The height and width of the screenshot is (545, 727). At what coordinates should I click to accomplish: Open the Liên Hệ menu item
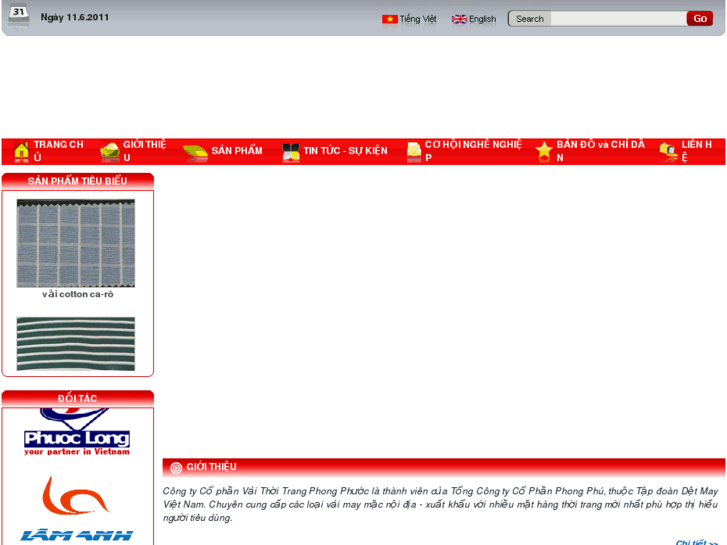coord(696,151)
